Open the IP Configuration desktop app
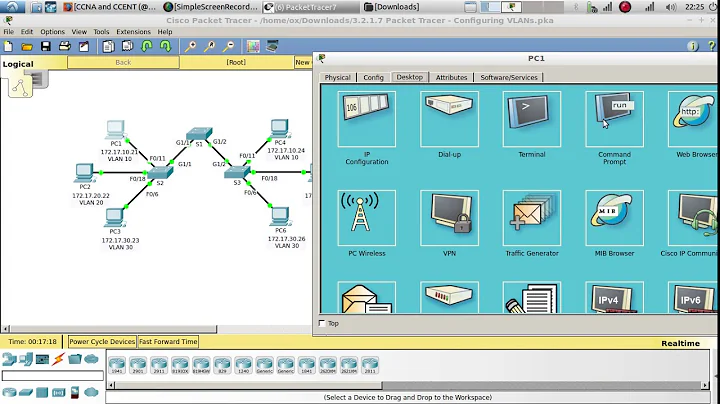The image size is (720, 404). pyautogui.click(x=366, y=119)
